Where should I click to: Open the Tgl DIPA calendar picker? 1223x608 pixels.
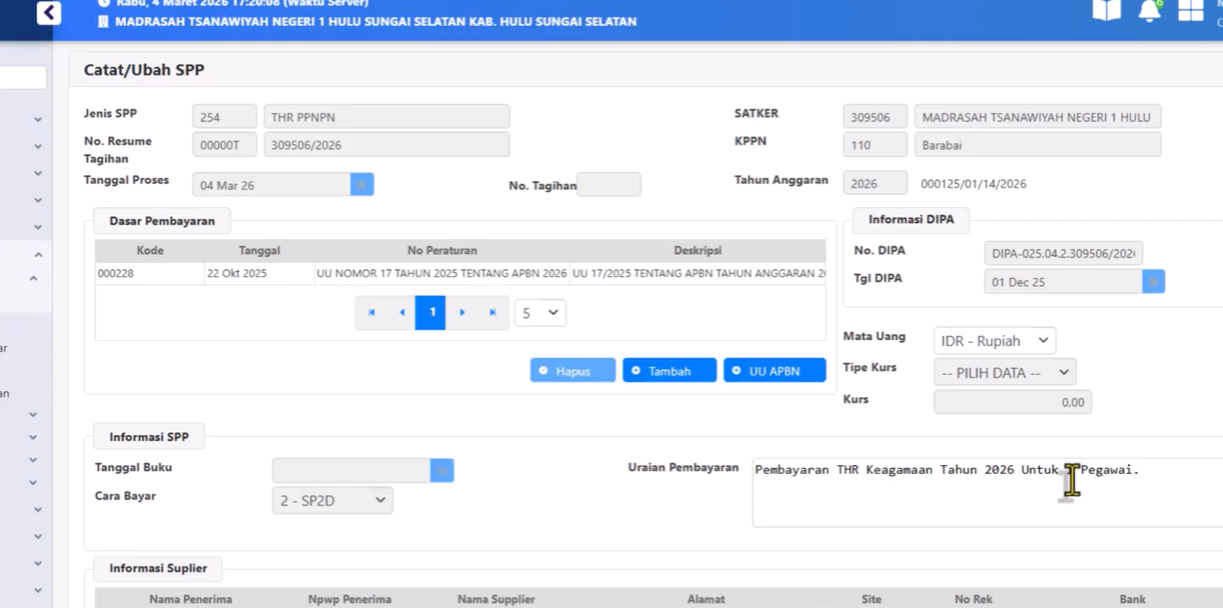1153,282
